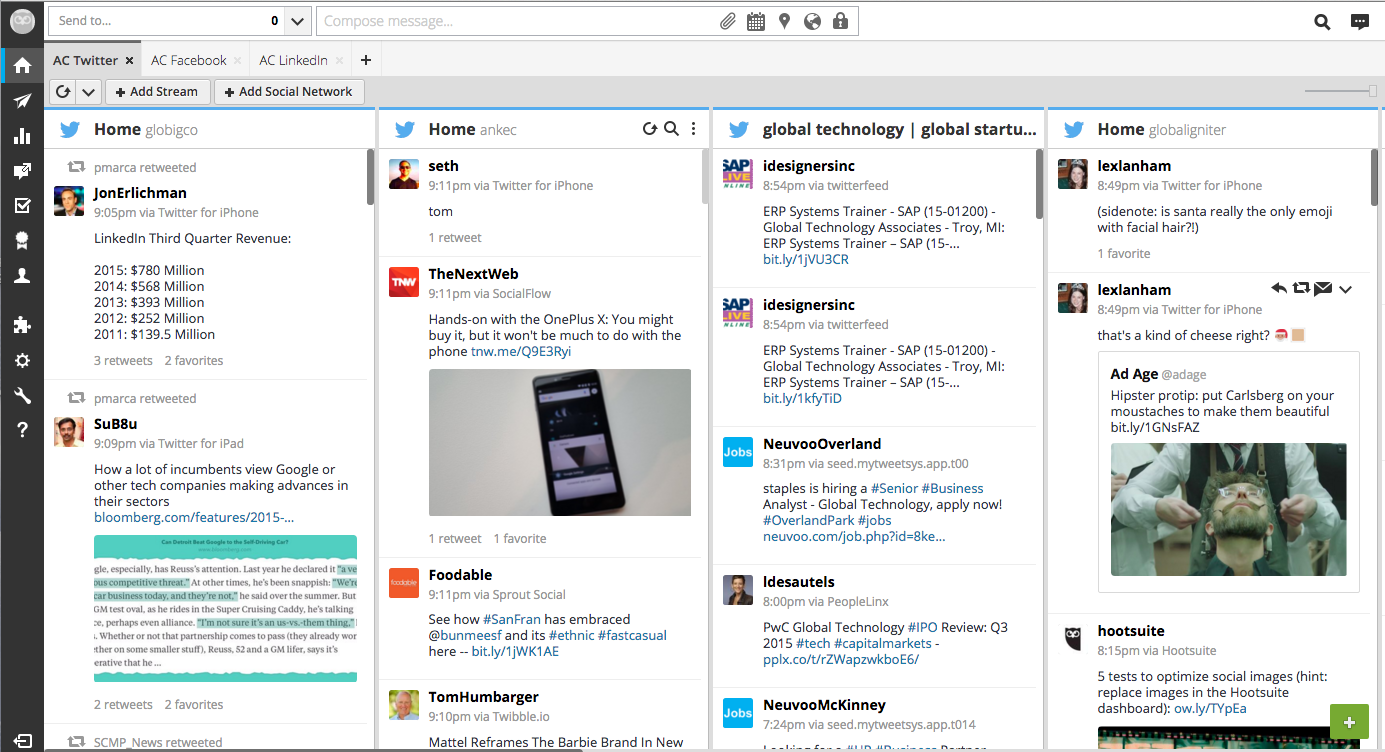The height and width of the screenshot is (752, 1385).
Task: Open the tnw.me/Q9E3Ryi link
Action: click(521, 351)
